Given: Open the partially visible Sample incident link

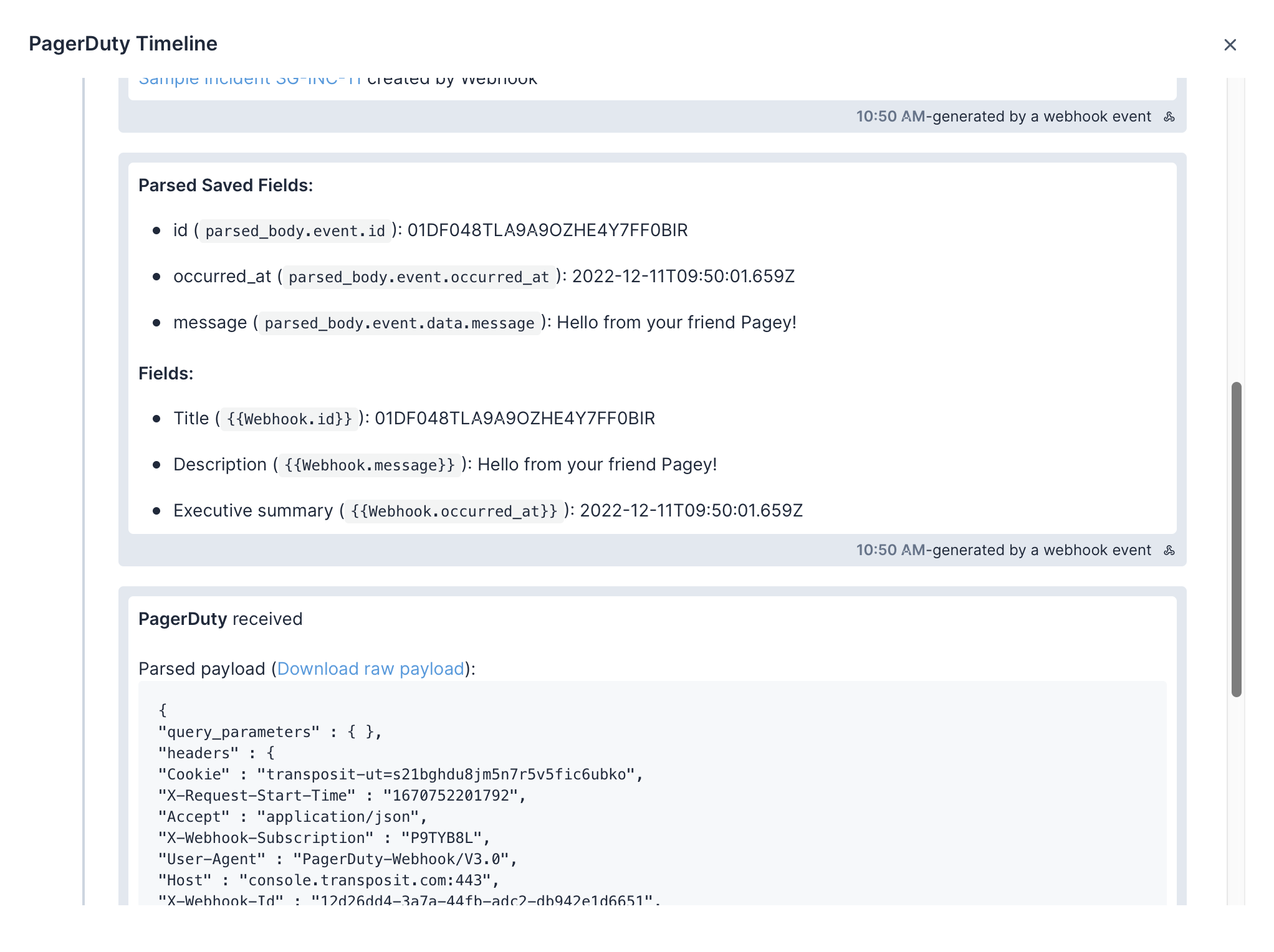Looking at the screenshot, I should click(x=249, y=81).
